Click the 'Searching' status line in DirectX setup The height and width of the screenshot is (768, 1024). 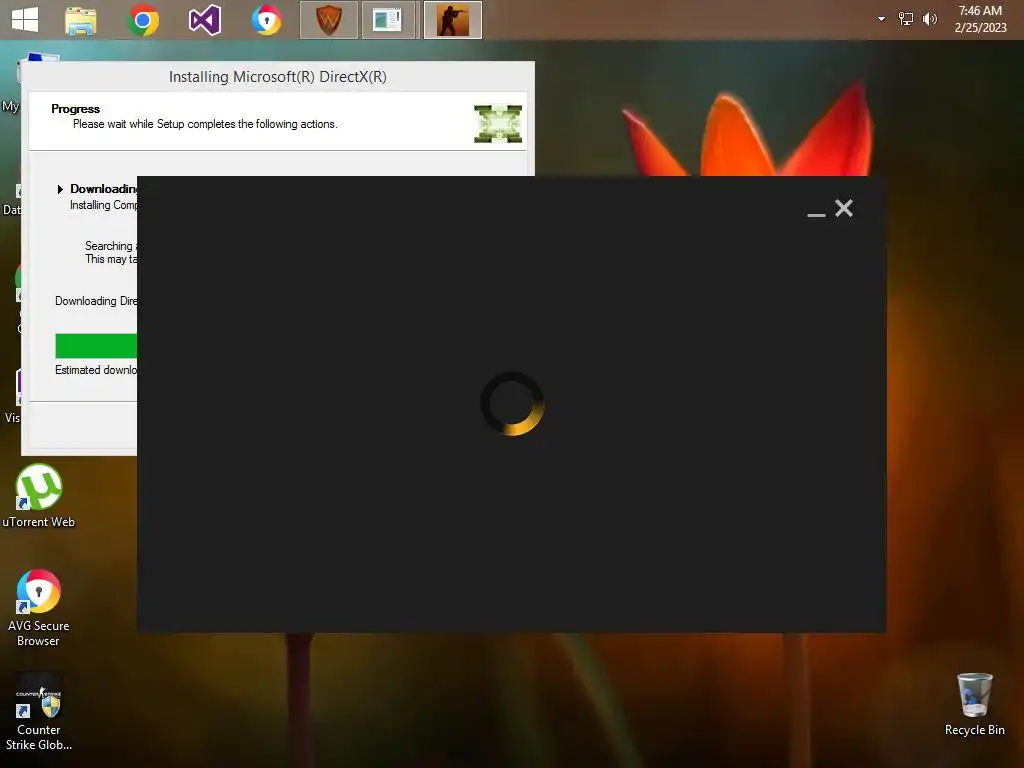(x=110, y=246)
